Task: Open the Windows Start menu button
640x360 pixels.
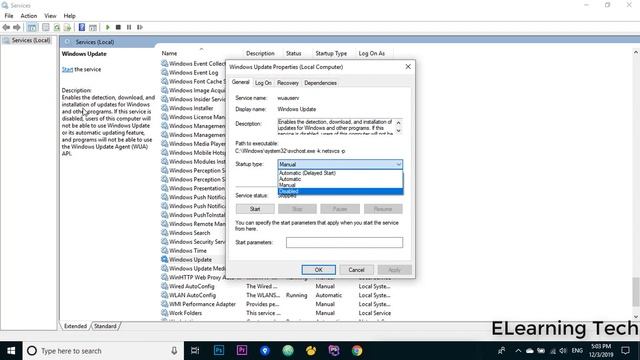Action: 11,351
